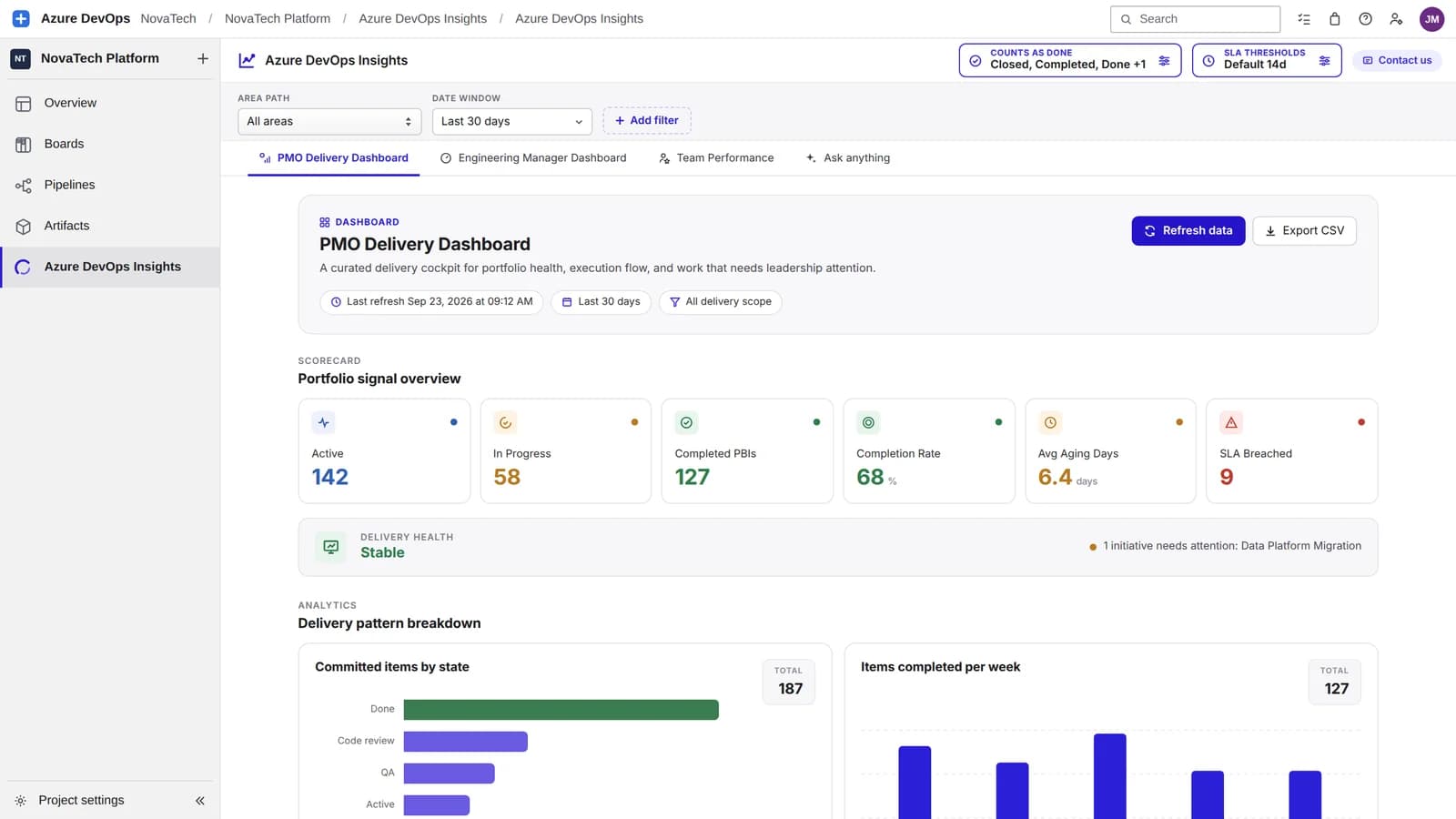Open Project settings
Image resolution: width=1456 pixels, height=819 pixels.
pos(81,801)
